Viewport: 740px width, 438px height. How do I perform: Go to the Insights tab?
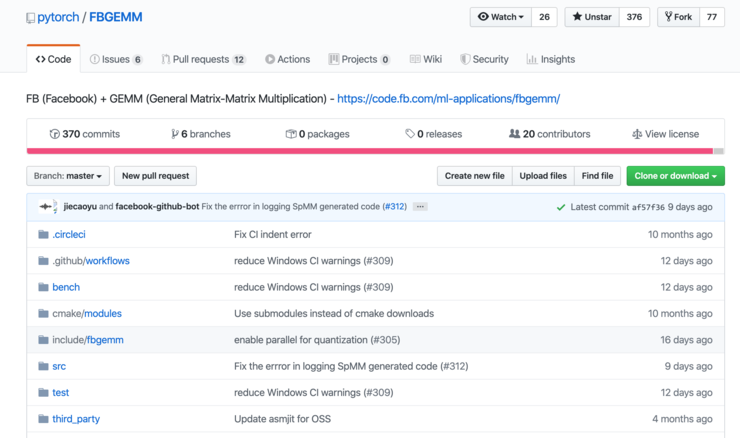click(x=550, y=59)
